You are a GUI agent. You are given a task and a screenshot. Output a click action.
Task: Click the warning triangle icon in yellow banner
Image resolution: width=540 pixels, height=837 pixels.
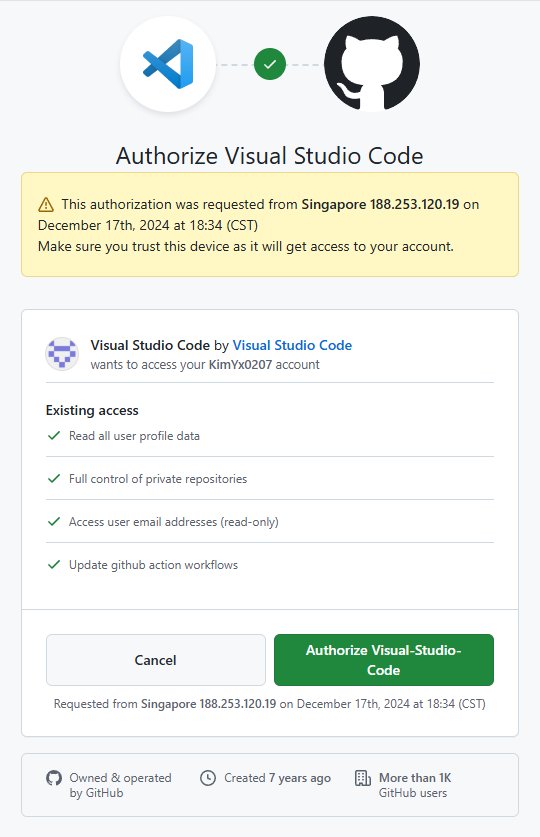(46, 204)
